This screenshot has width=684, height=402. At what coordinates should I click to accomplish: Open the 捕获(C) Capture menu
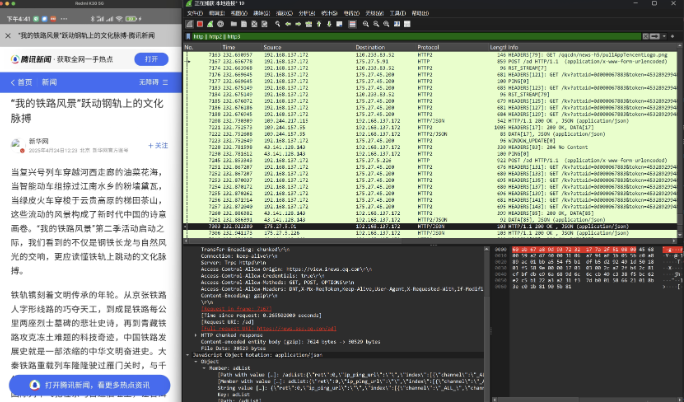[x=284, y=13]
